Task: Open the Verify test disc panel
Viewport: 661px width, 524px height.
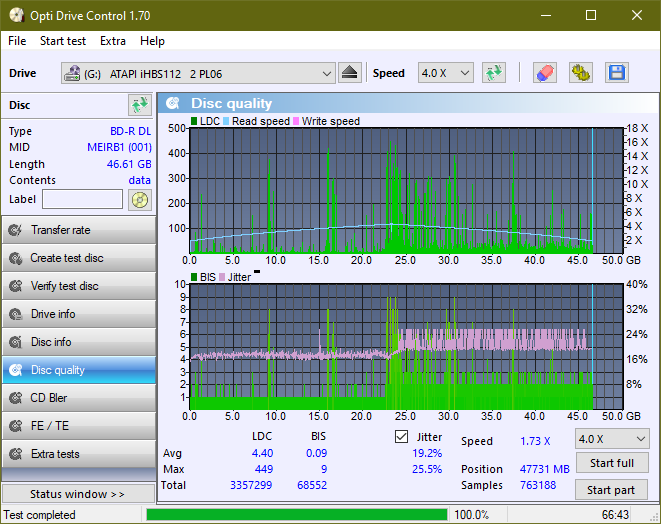Action: [79, 286]
